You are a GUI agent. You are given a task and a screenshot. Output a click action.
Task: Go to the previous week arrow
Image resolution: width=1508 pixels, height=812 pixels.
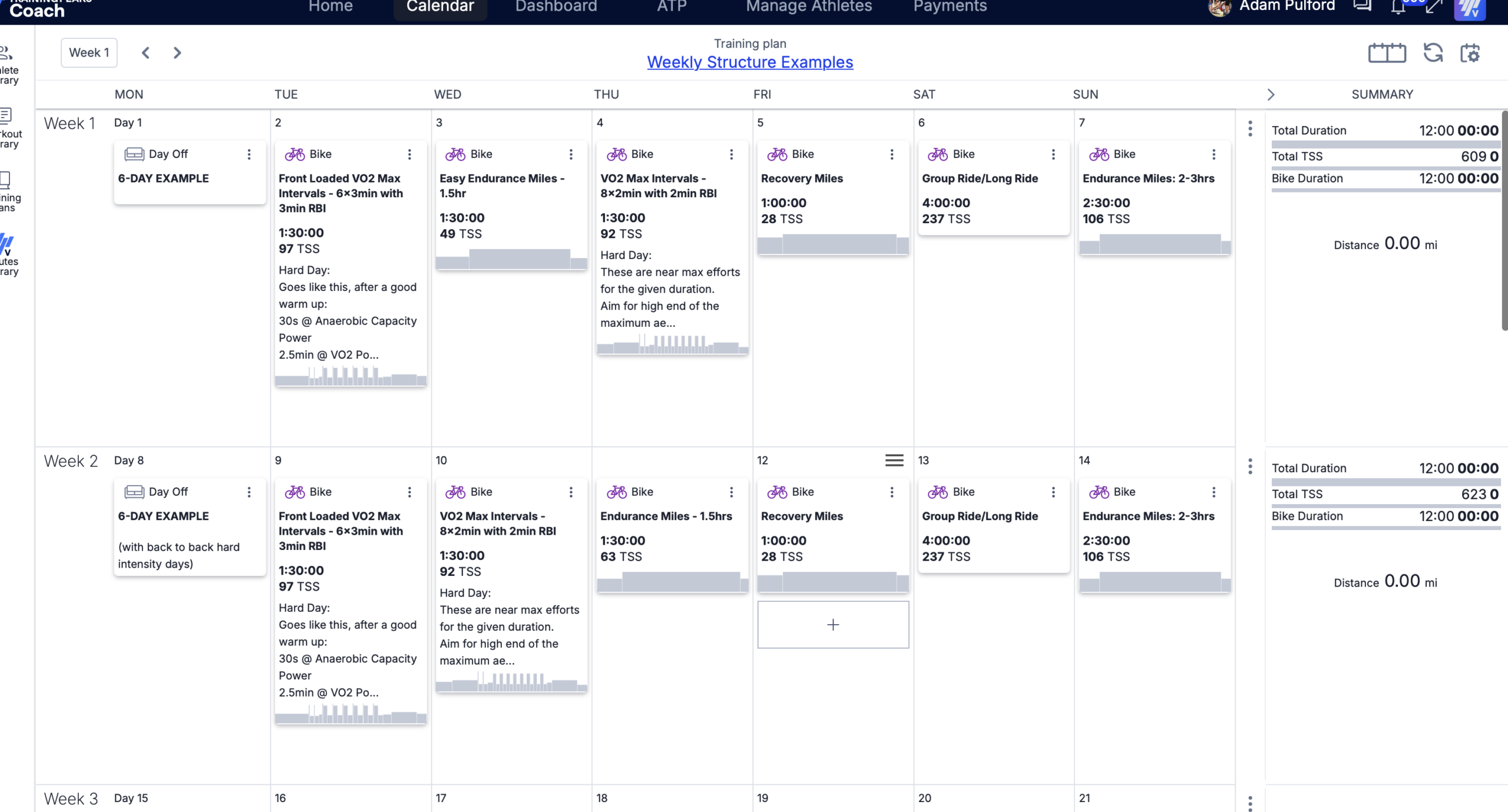145,53
